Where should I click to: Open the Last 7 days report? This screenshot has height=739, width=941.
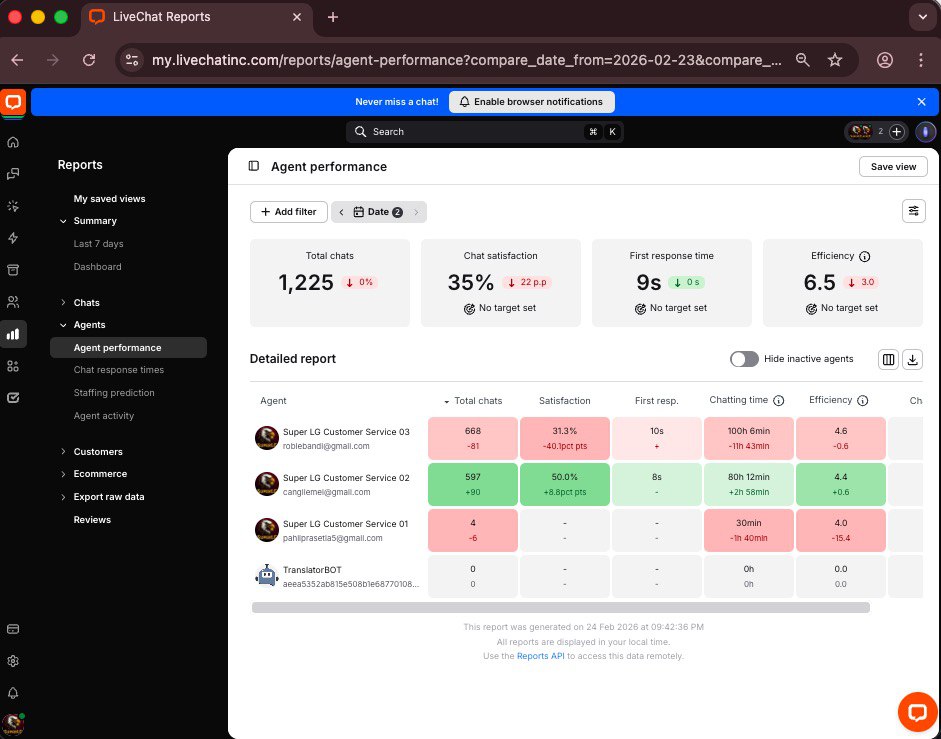coord(98,244)
